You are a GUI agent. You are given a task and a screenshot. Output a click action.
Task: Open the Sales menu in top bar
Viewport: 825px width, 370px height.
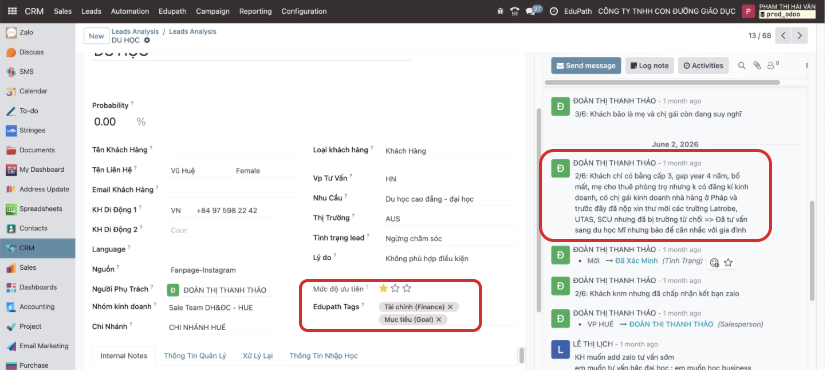pyautogui.click(x=63, y=11)
